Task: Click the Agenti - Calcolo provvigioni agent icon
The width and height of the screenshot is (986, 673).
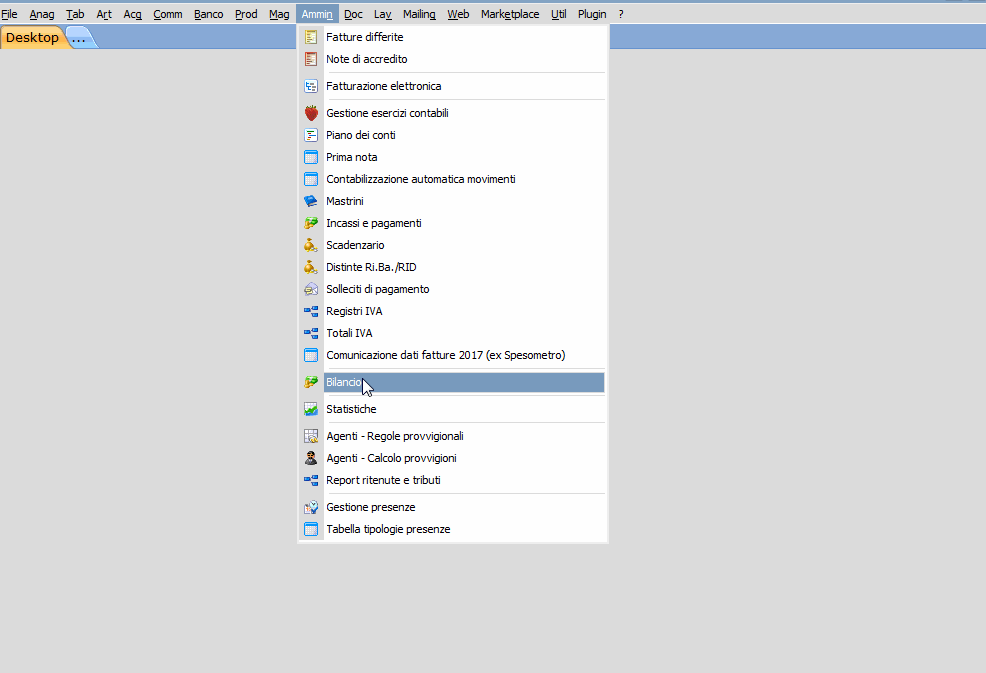Action: coord(311,459)
